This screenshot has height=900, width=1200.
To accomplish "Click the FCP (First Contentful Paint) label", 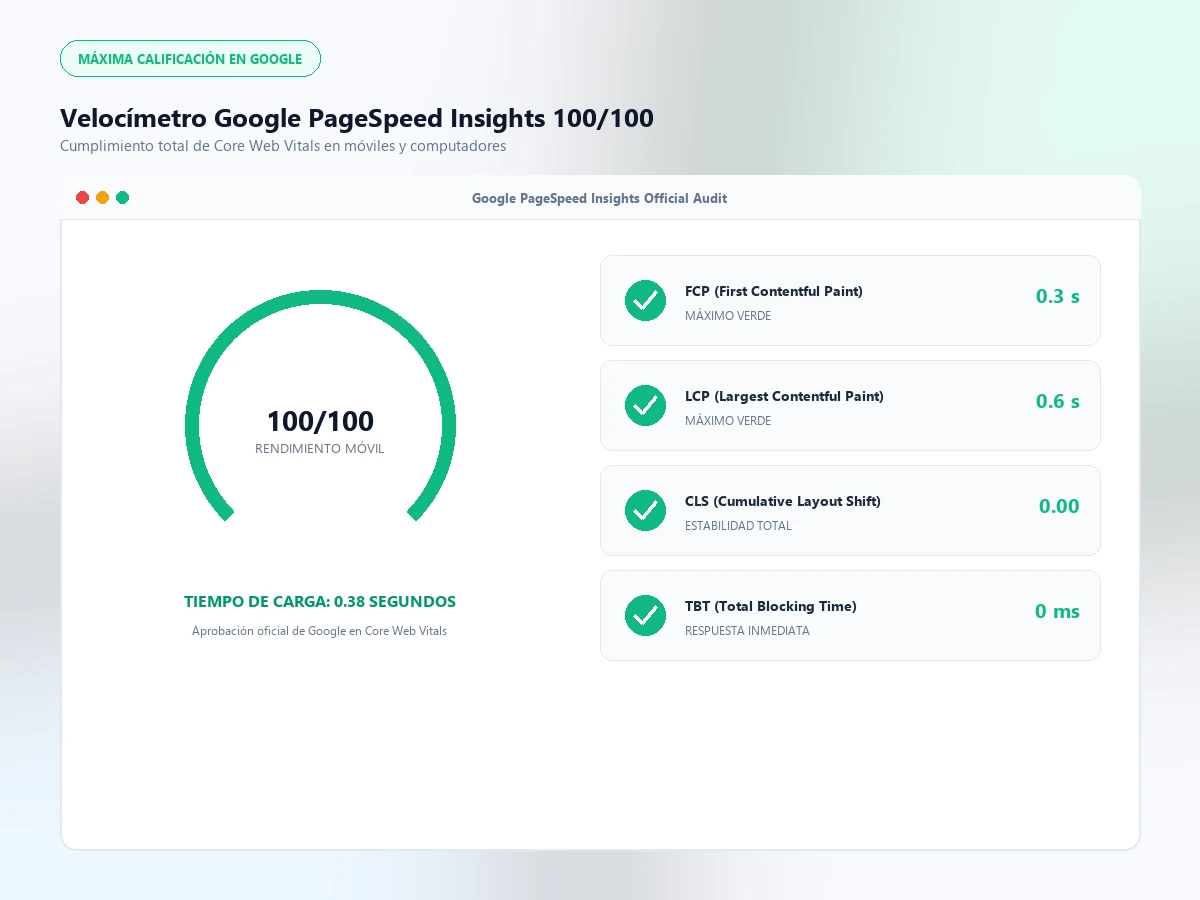I will tap(774, 291).
